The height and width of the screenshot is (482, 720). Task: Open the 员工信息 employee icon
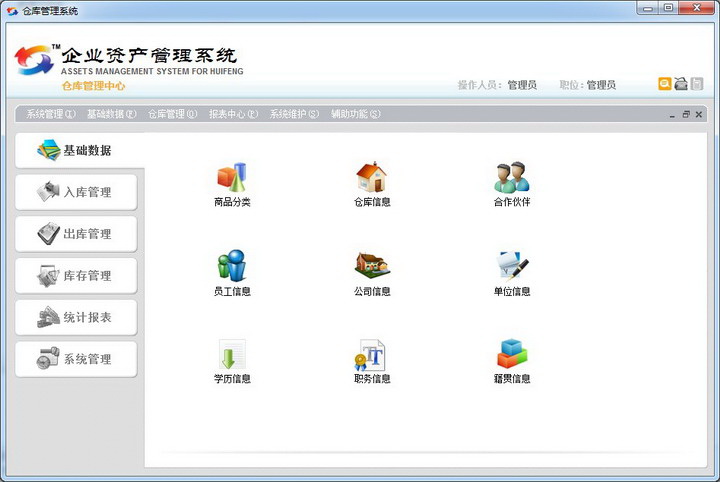point(231,266)
